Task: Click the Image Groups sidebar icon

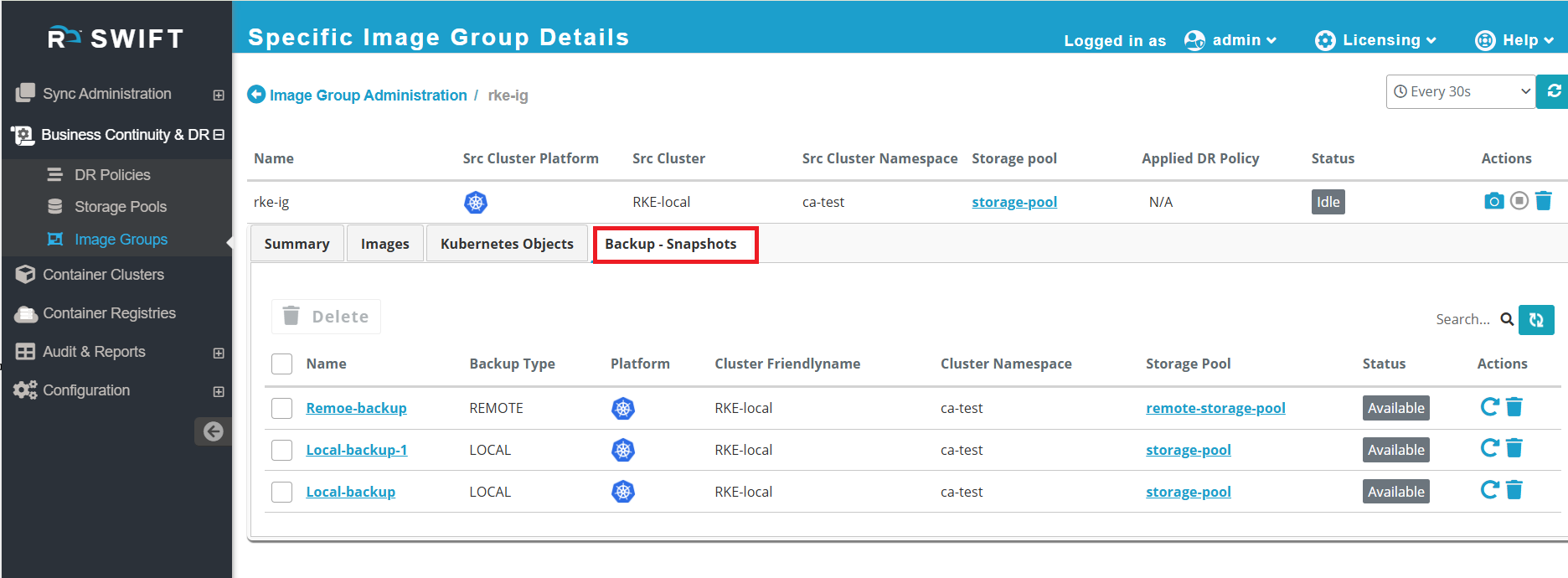Action: [55, 239]
